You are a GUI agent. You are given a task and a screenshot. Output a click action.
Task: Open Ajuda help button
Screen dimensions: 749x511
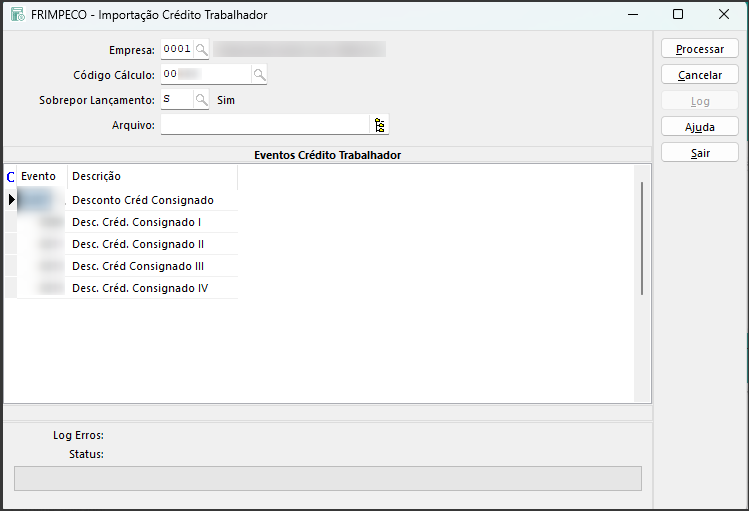700,127
